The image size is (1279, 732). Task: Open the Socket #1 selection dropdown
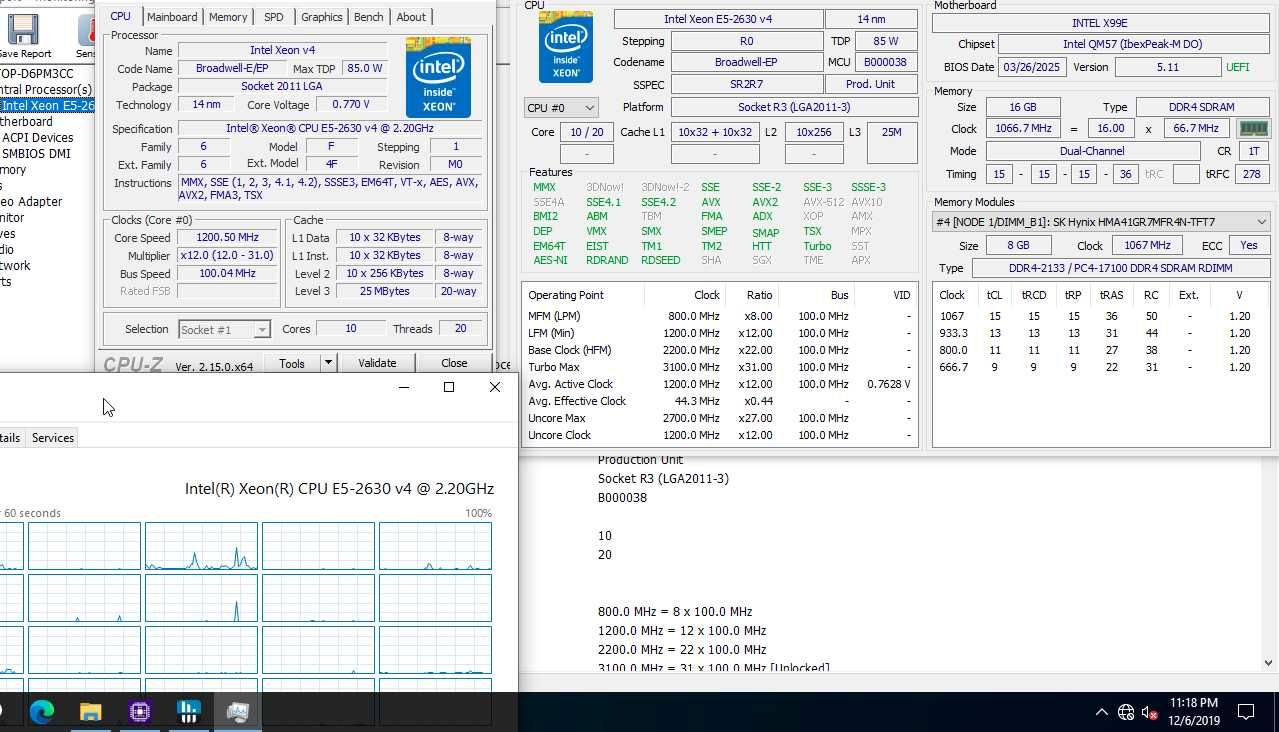coord(224,329)
